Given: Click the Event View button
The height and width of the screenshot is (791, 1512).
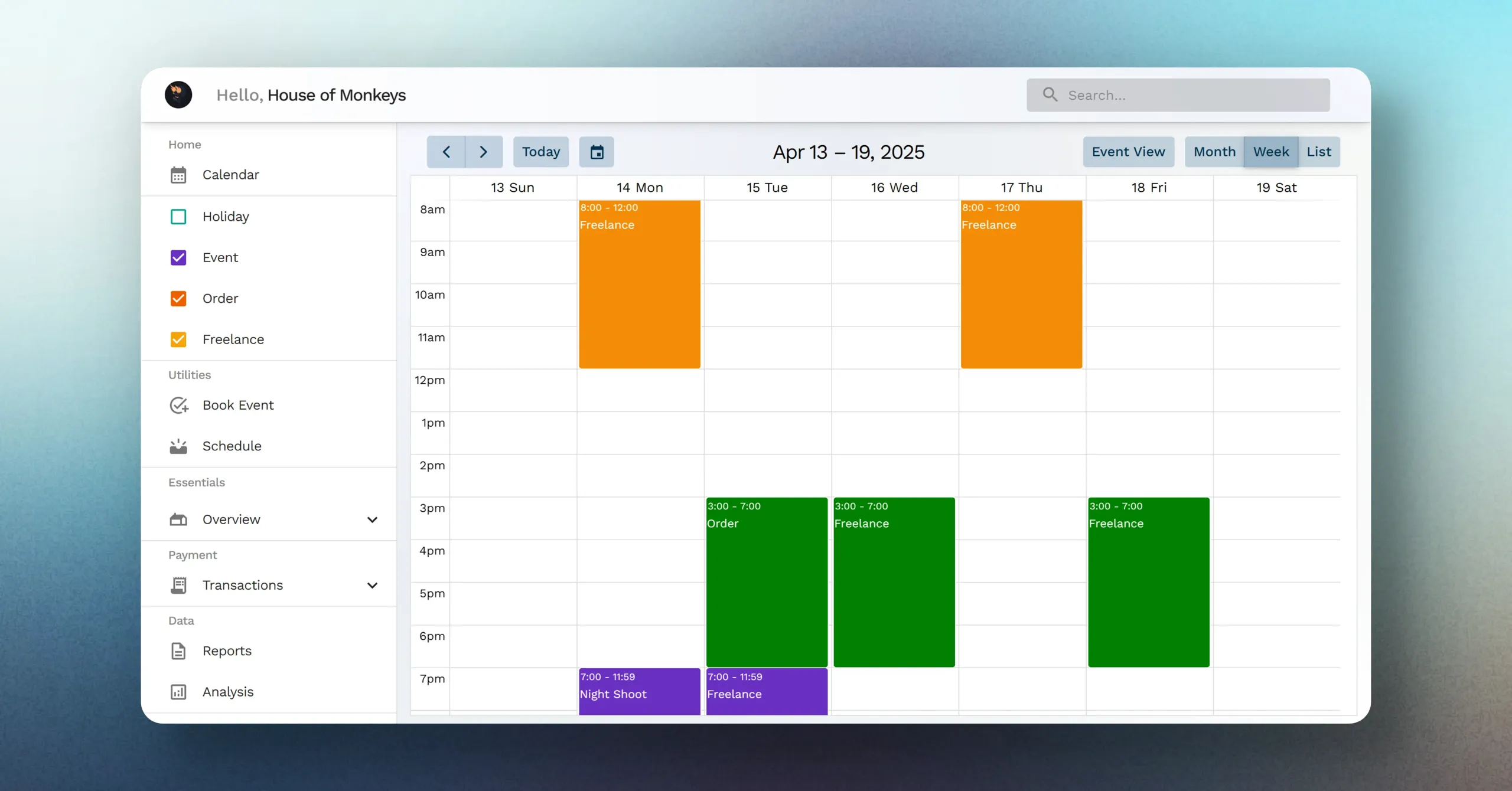Looking at the screenshot, I should click(x=1128, y=152).
